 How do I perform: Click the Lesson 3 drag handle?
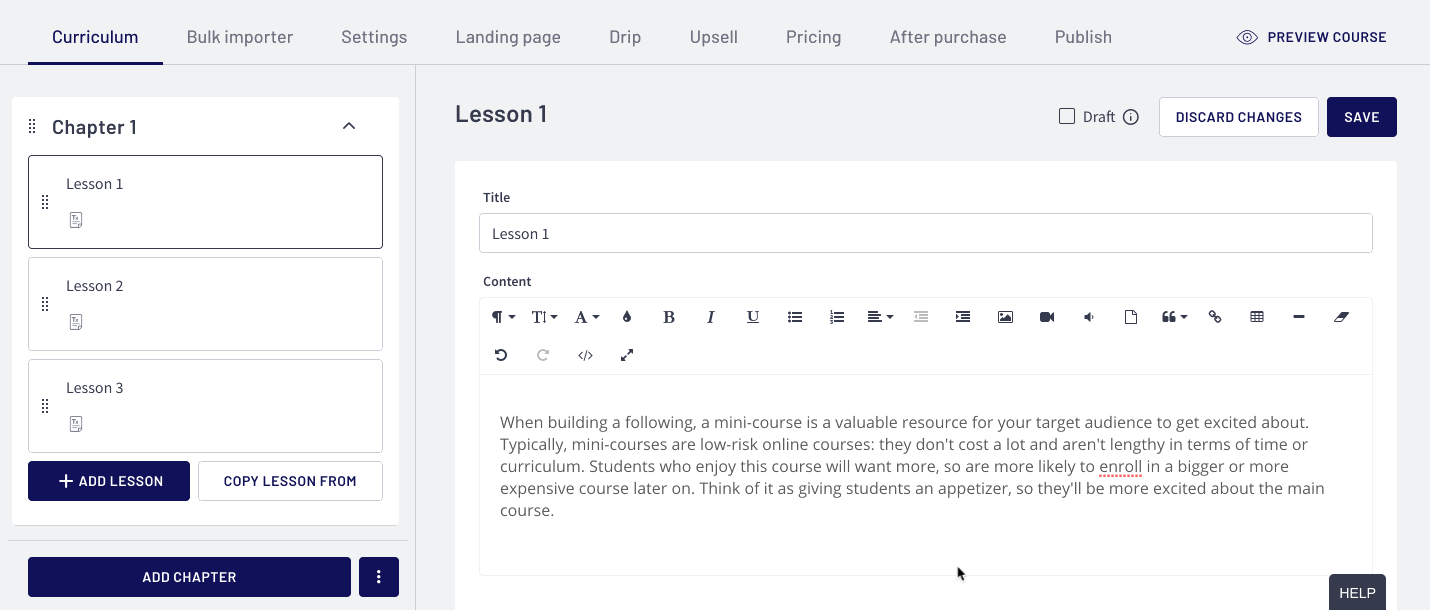point(45,406)
